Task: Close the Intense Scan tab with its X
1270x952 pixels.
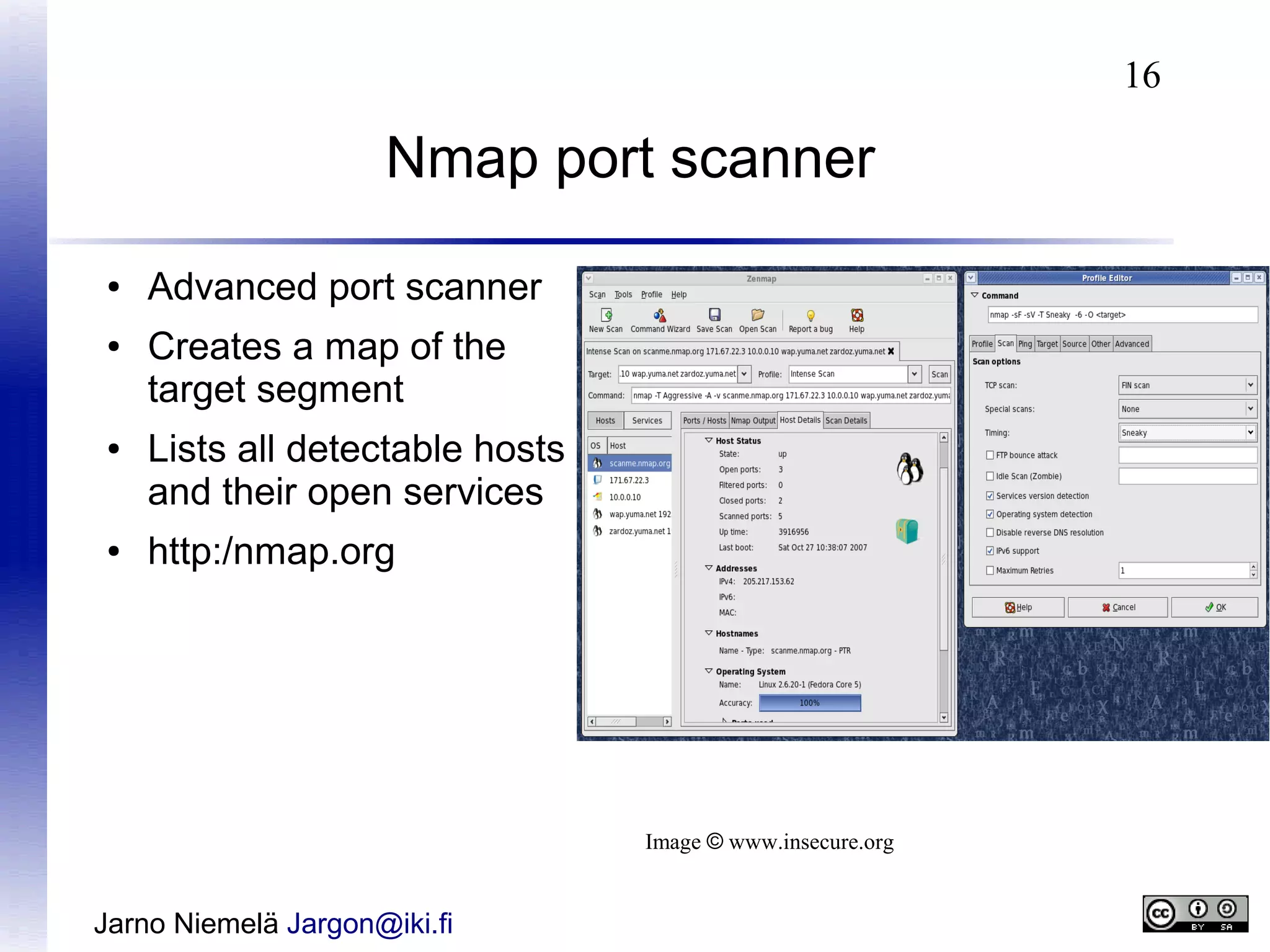Action: (x=891, y=351)
